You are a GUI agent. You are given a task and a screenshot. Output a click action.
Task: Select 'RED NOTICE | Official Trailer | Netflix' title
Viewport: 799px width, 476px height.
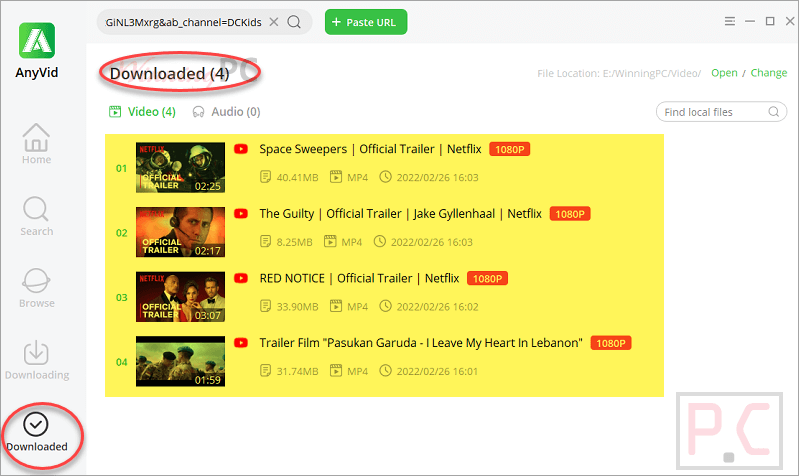(x=359, y=278)
